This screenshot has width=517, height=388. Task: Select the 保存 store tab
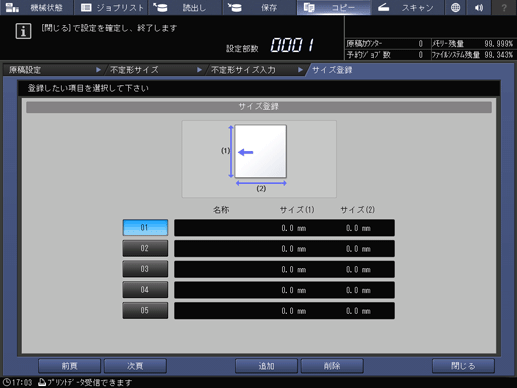point(260,7)
